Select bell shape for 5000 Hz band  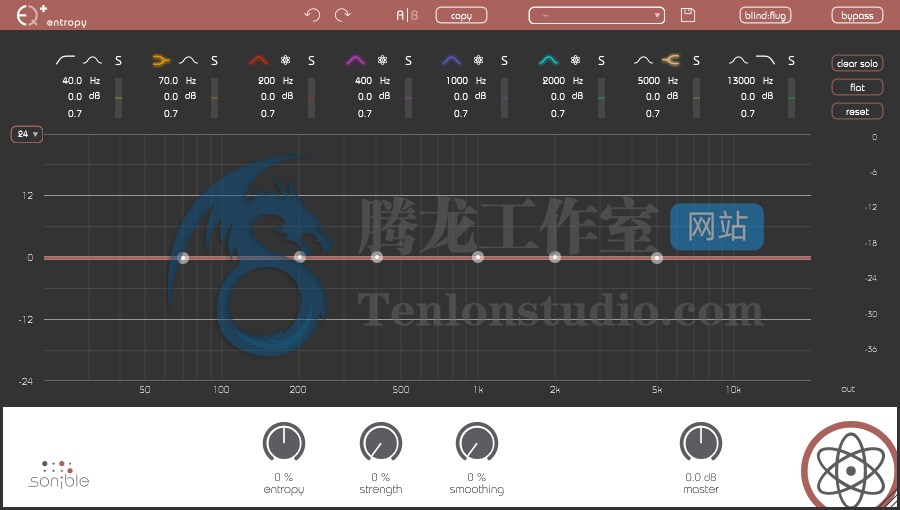[643, 60]
